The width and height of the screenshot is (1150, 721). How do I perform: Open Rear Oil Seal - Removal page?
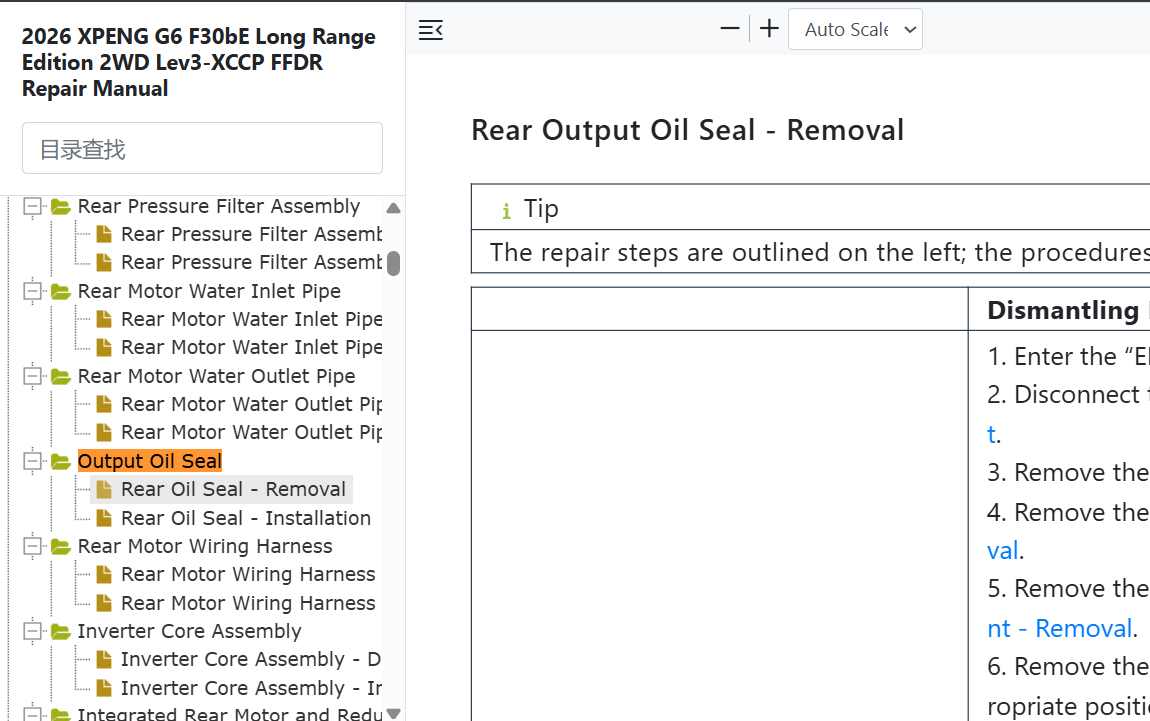[233, 489]
